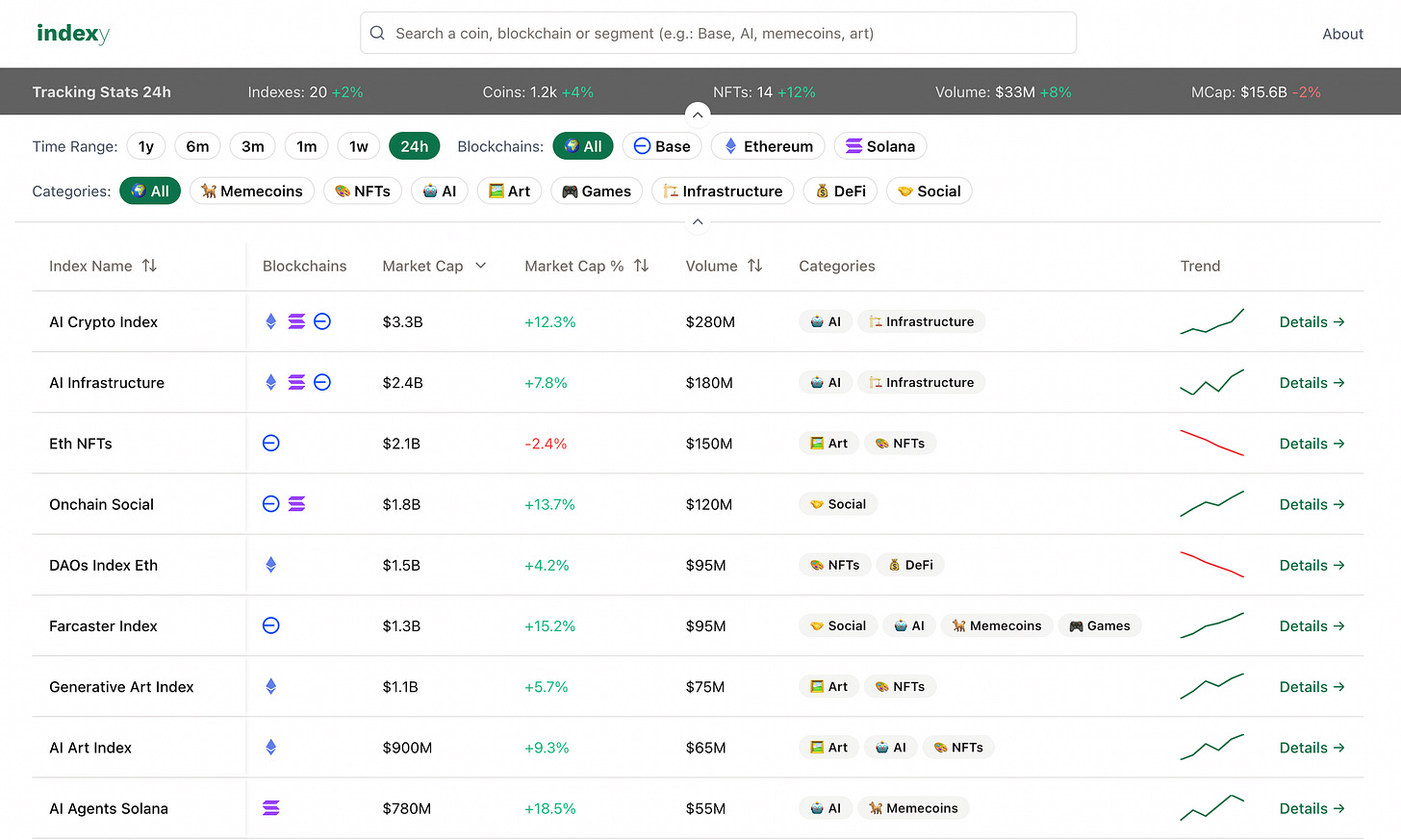The height and width of the screenshot is (840, 1401).
Task: Click Memecoins tag in Farcaster Index row
Action: [x=996, y=625]
